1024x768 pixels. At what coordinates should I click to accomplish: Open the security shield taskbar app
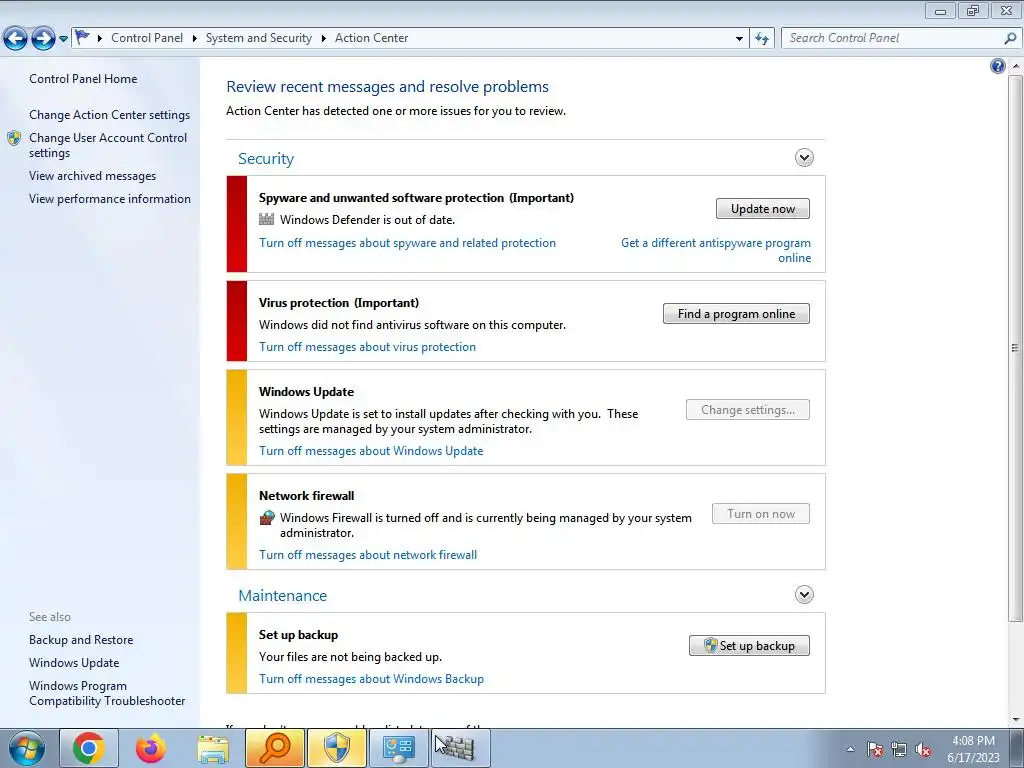click(337, 748)
